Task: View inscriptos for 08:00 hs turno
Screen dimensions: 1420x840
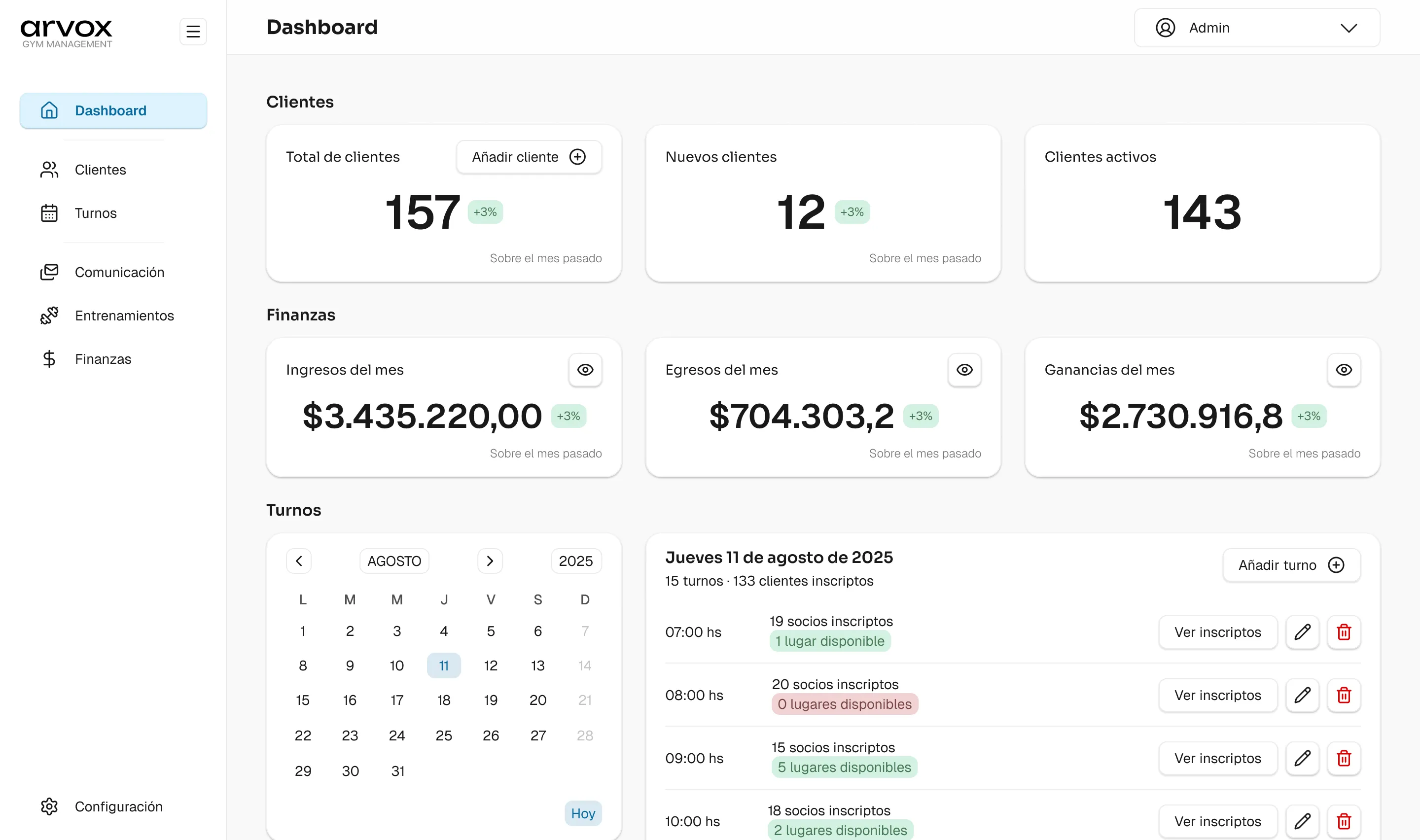Action: [x=1218, y=695]
